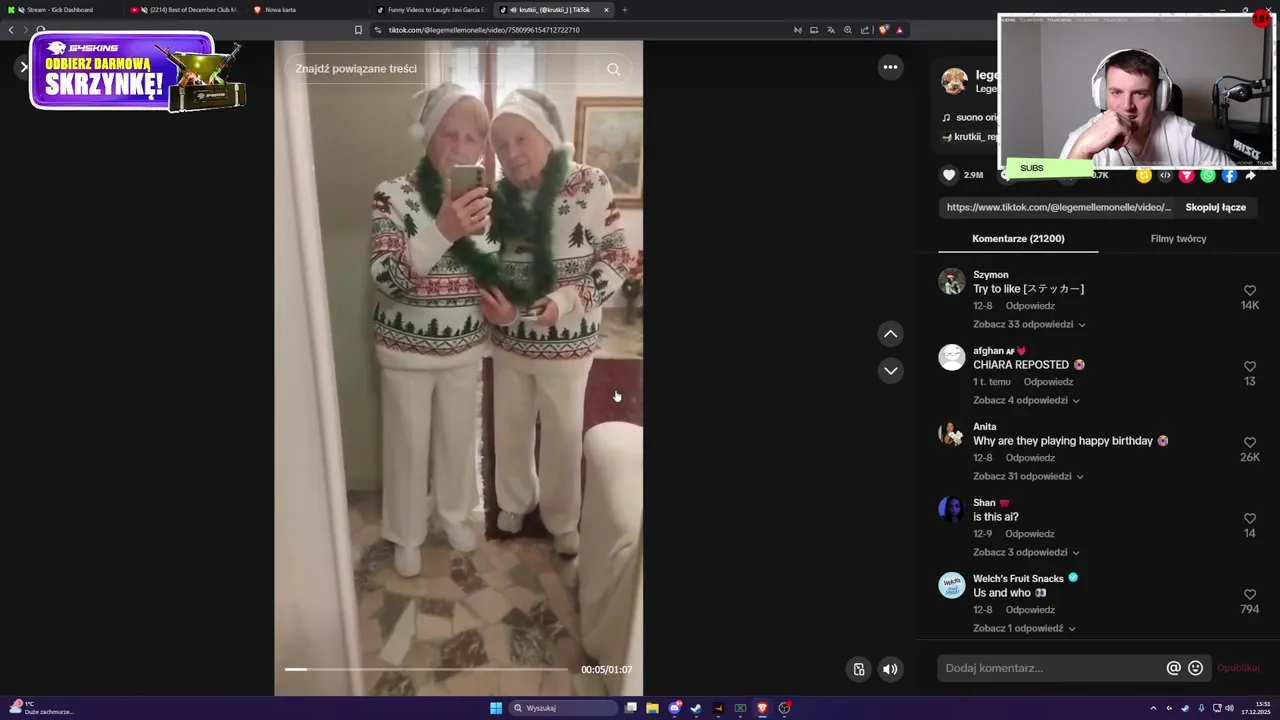Open the embed code icon

(1165, 175)
